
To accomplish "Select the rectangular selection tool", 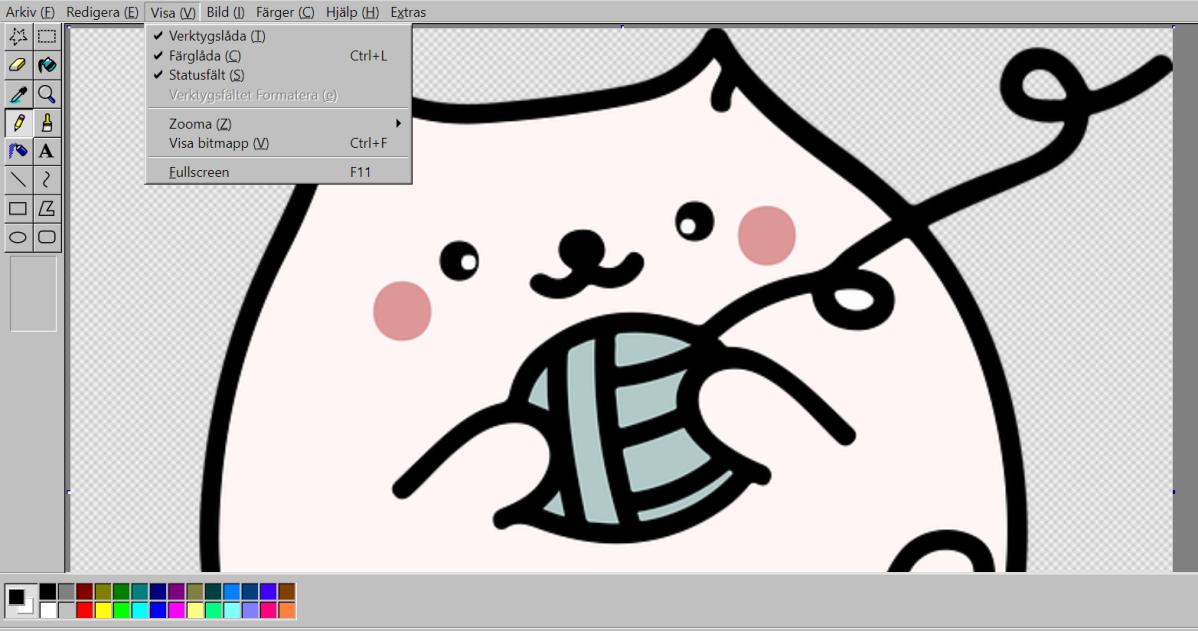I will (46, 36).
